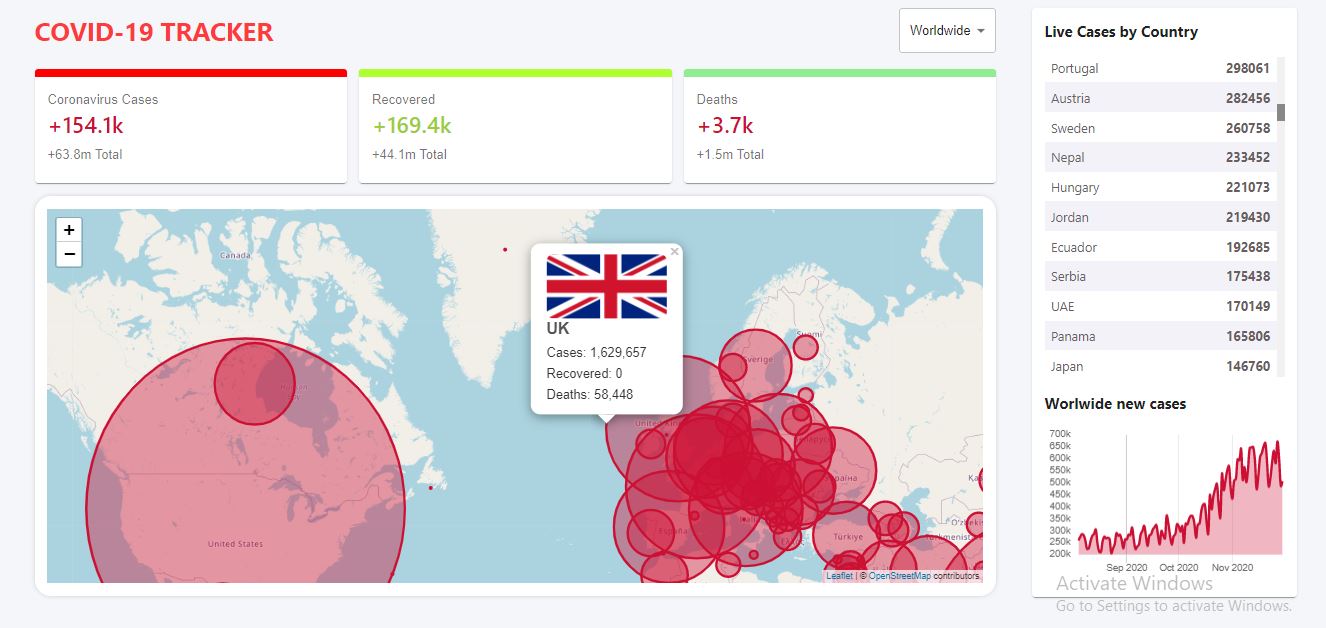Click the Finland circle near Suomi label
1326x628 pixels.
click(806, 347)
